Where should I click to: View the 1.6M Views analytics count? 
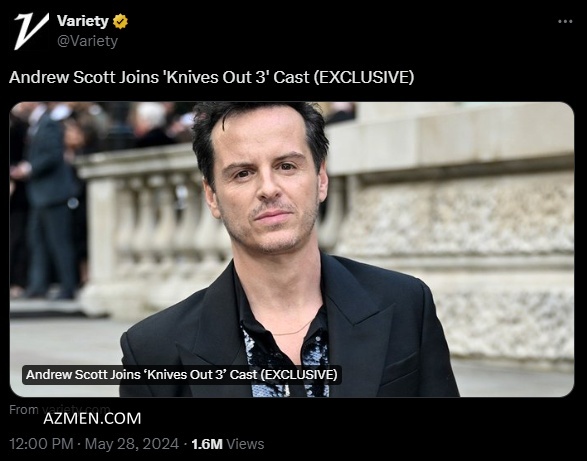pos(228,444)
